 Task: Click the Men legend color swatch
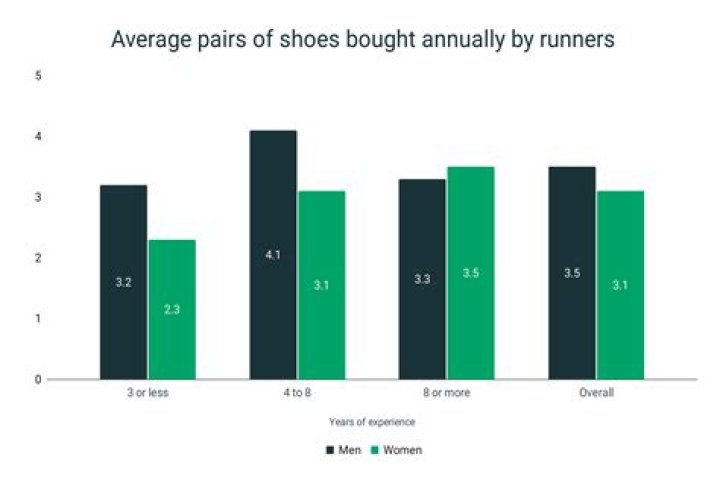(330, 450)
